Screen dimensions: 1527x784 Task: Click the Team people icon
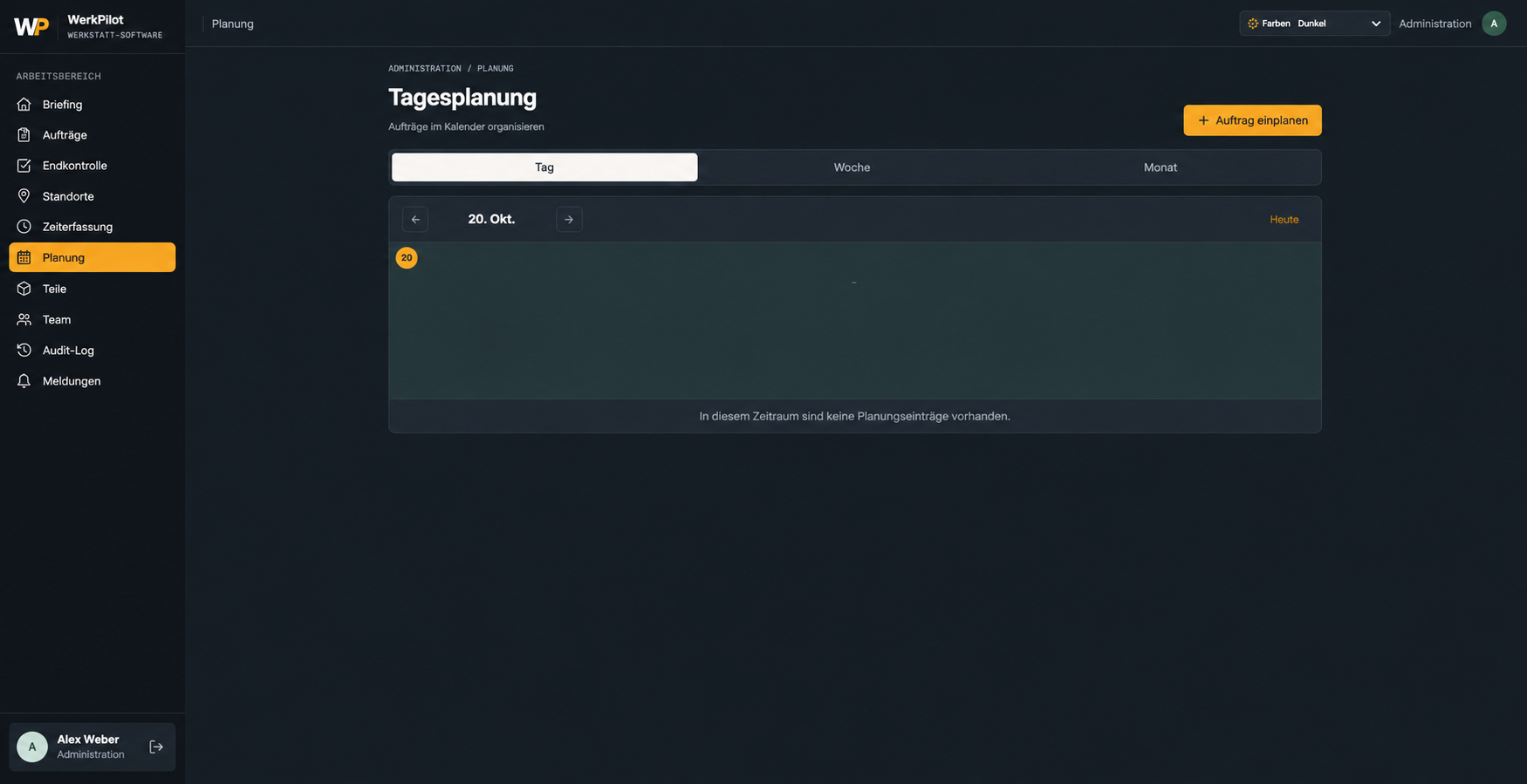point(24,319)
